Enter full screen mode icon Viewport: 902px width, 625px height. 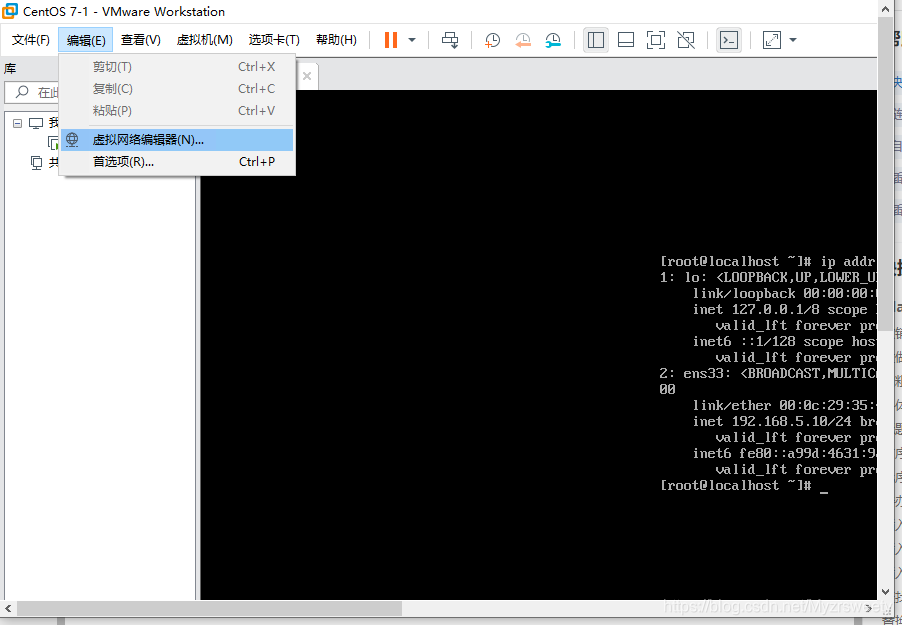click(x=656, y=40)
